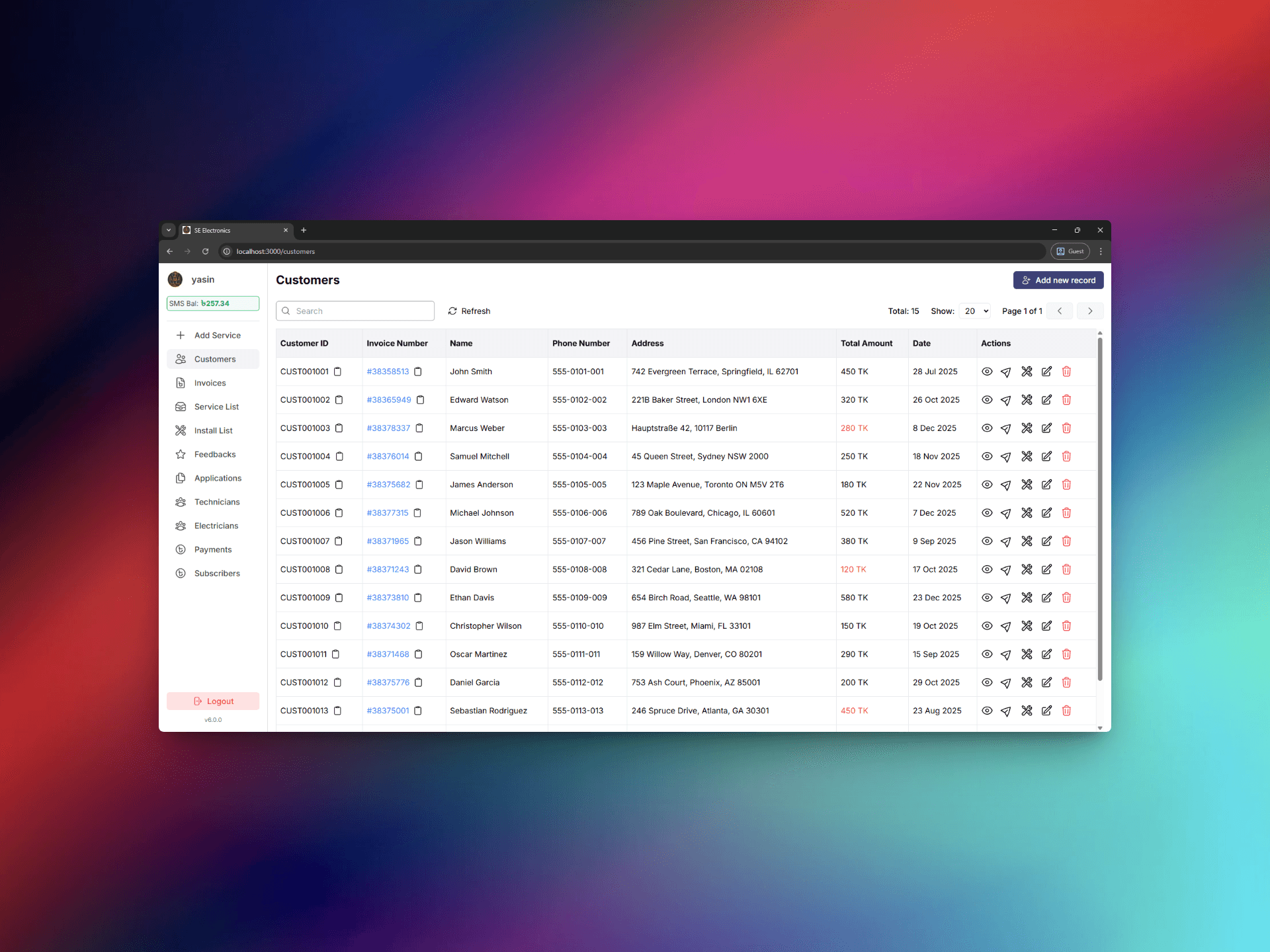1270x952 pixels.
Task: Copy the Customer ID CUST001001 using its copy icon
Action: click(338, 372)
